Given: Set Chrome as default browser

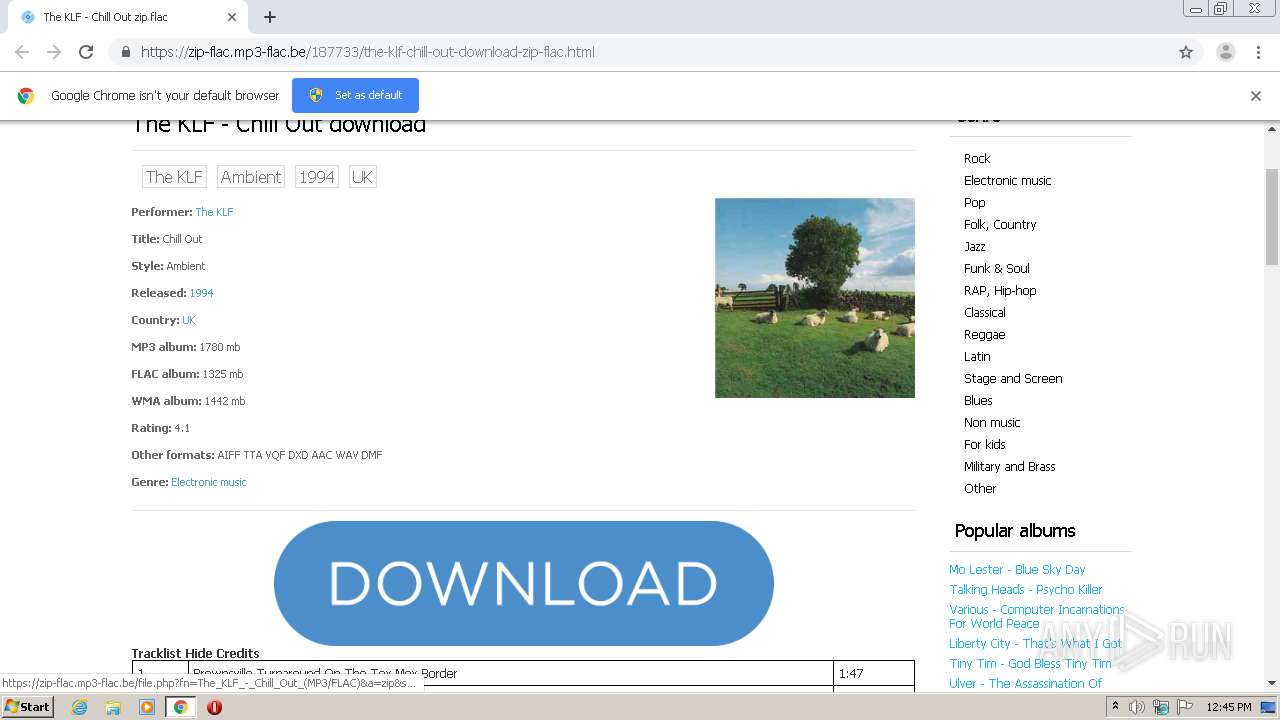Looking at the screenshot, I should 355,95.
